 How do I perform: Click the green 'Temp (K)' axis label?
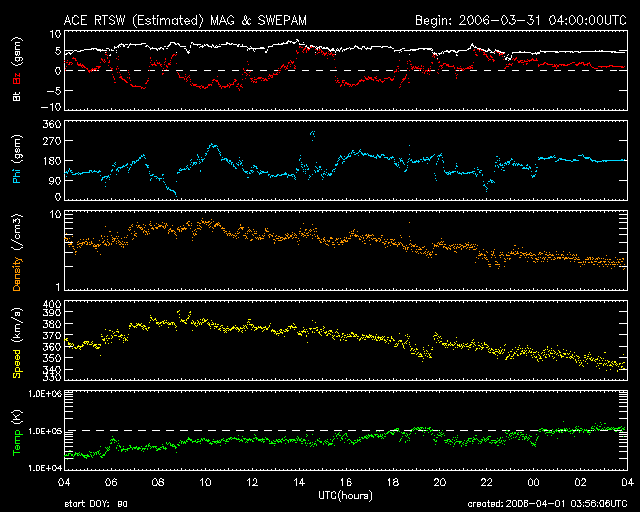[x=17, y=432]
